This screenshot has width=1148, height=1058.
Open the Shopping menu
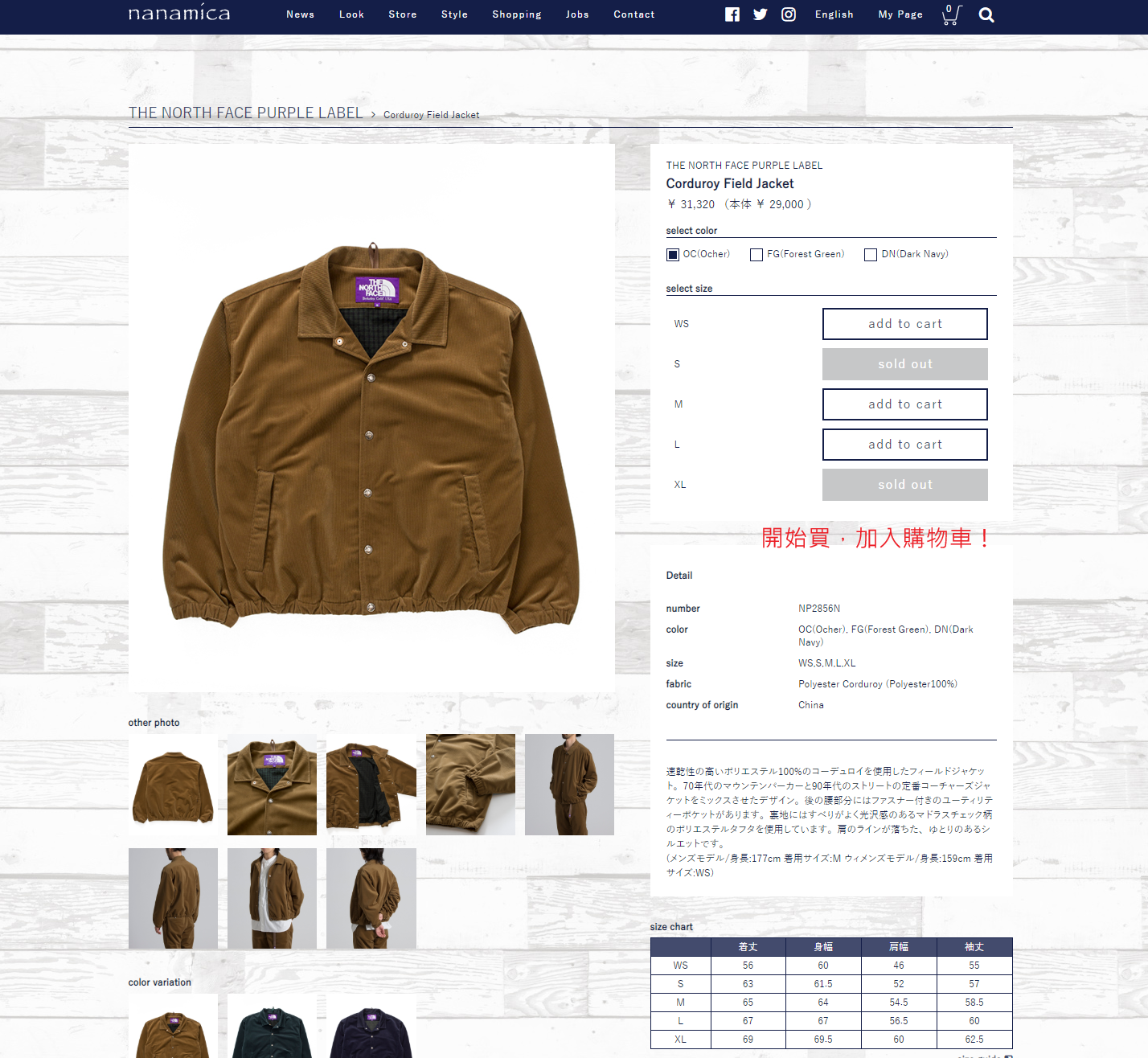[x=516, y=14]
